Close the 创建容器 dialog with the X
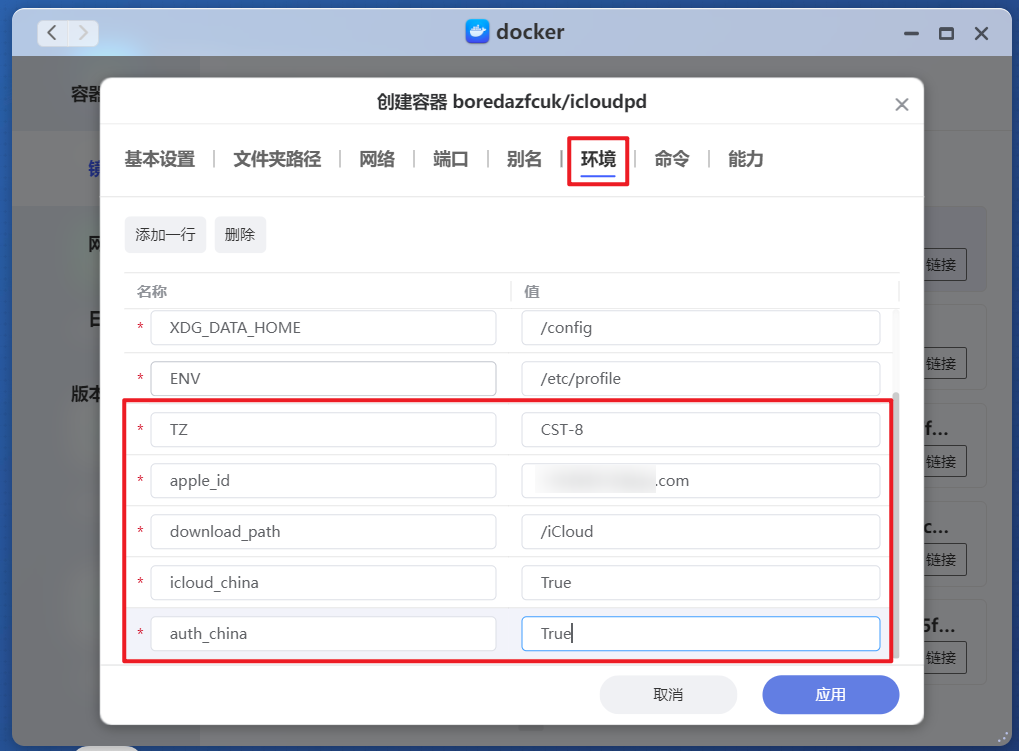The image size is (1019, 751). pos(901,103)
